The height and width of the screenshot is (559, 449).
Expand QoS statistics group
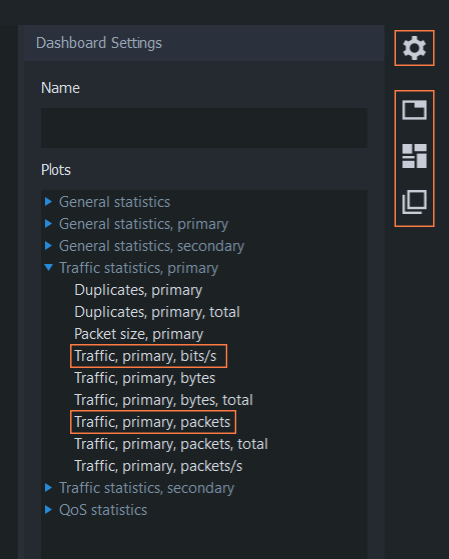coord(49,510)
